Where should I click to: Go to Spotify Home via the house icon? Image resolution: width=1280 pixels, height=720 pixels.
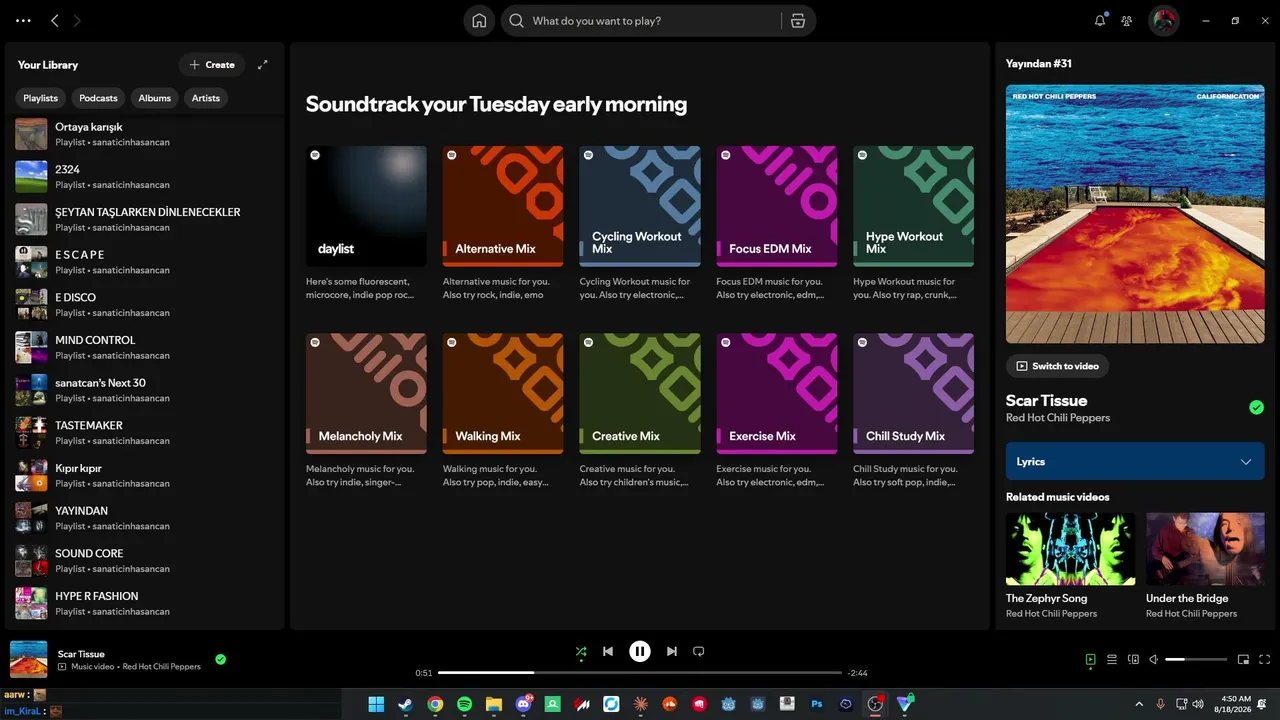479,21
